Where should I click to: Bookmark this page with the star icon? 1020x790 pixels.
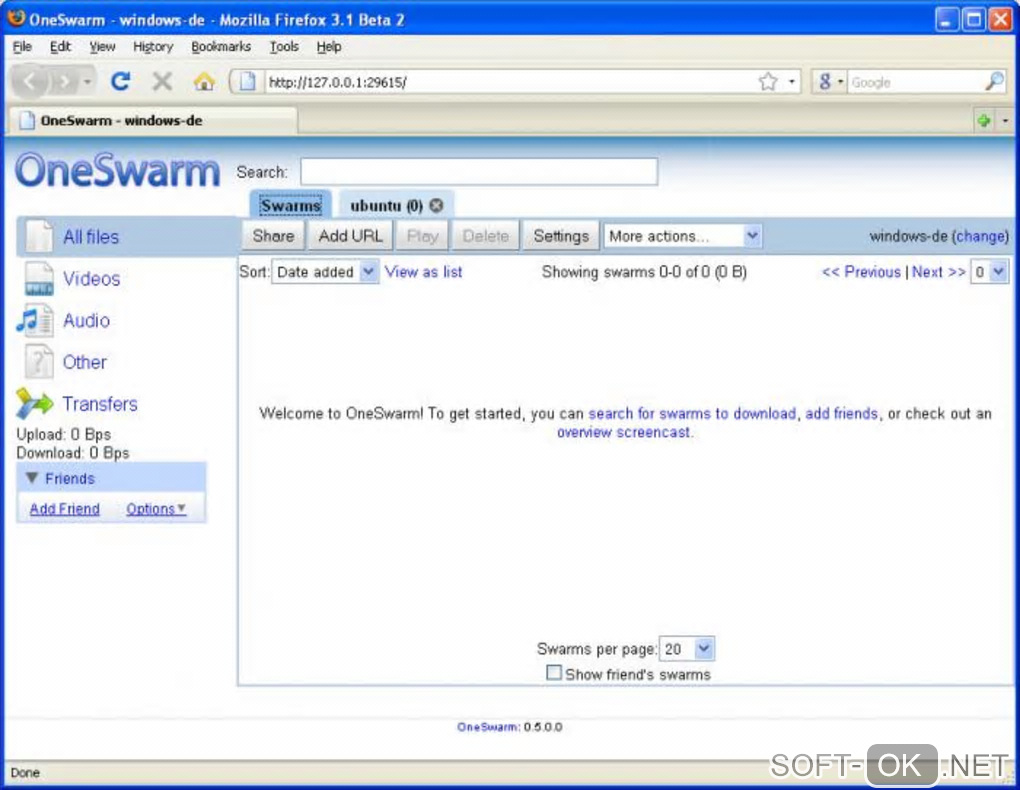[768, 82]
